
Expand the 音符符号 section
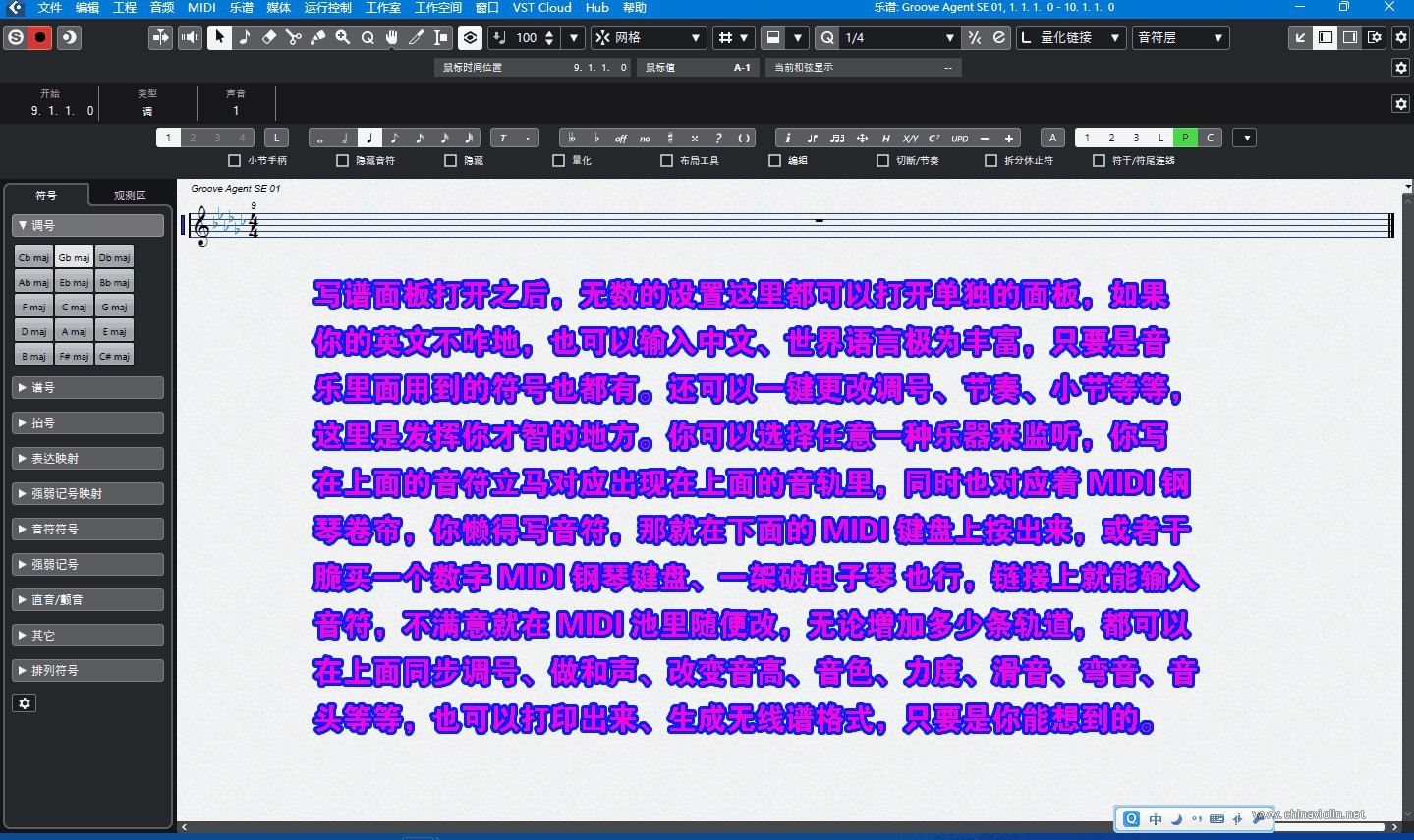click(88, 529)
